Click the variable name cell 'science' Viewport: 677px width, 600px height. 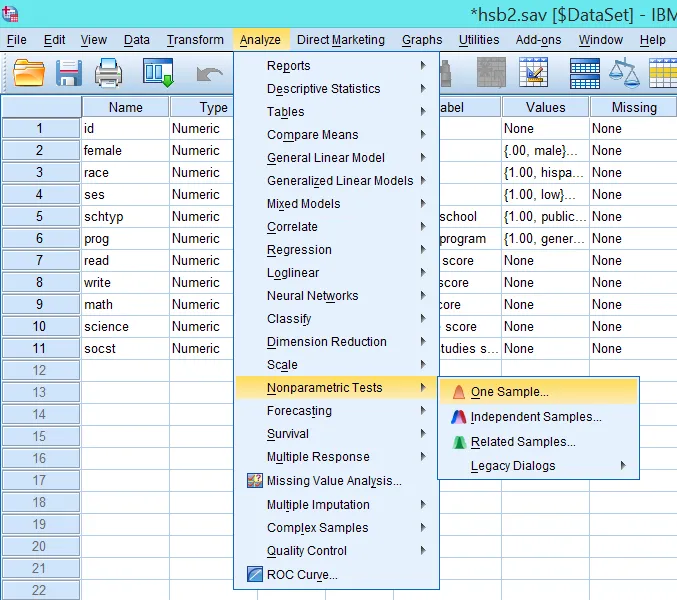125,326
